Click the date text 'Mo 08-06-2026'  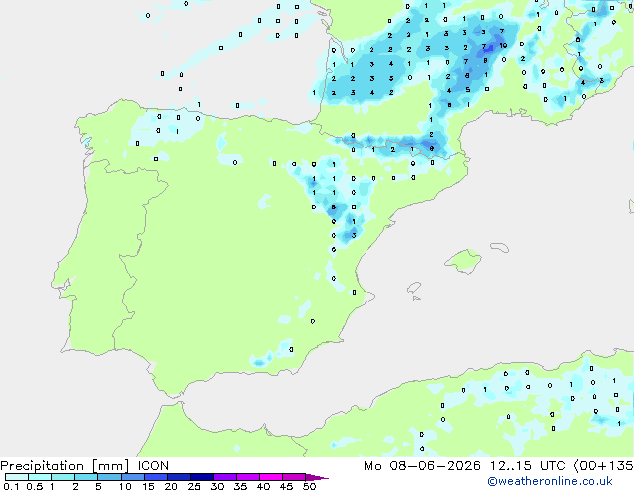[x=423, y=466]
